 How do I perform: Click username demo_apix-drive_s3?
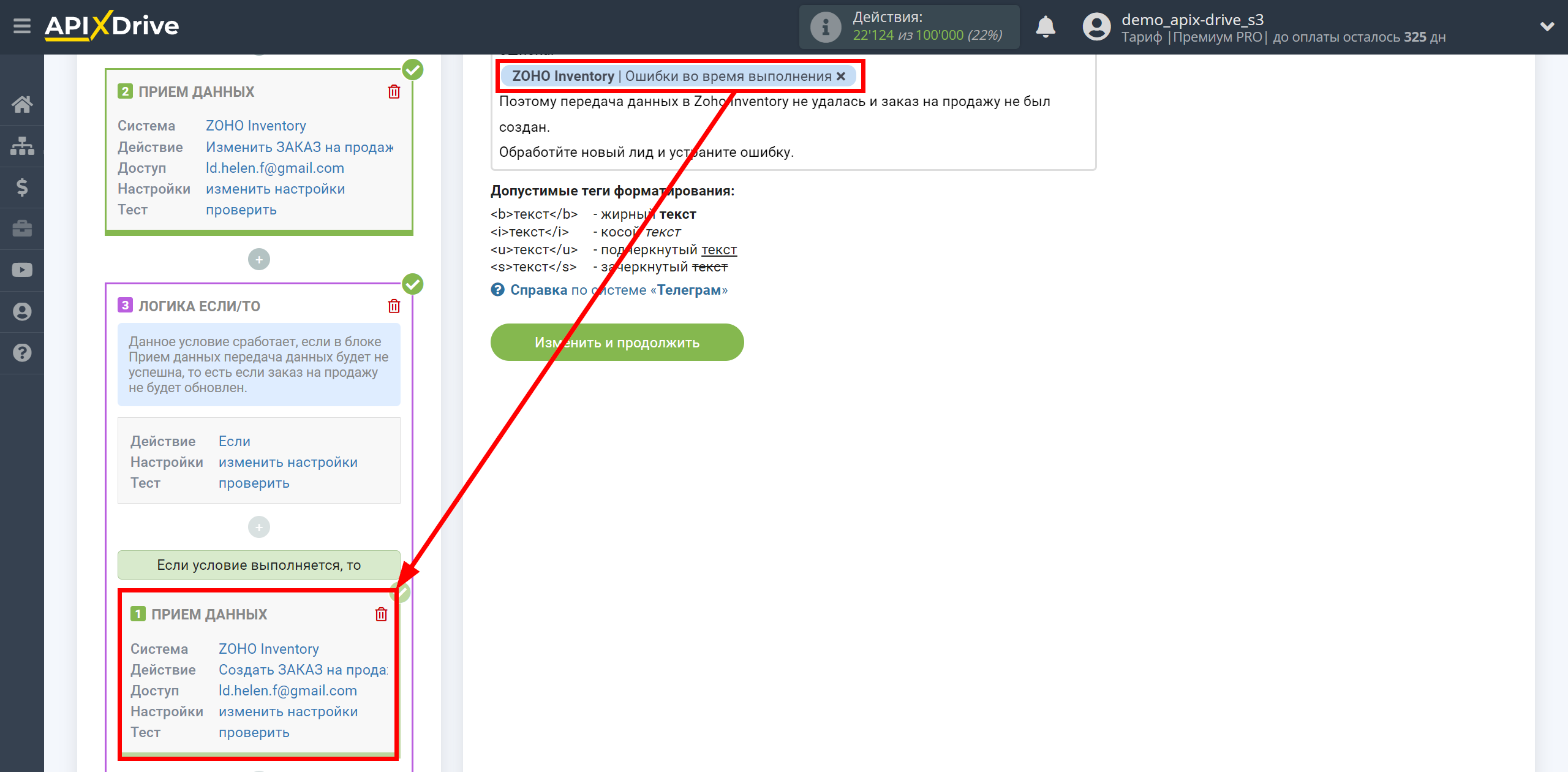click(1193, 20)
